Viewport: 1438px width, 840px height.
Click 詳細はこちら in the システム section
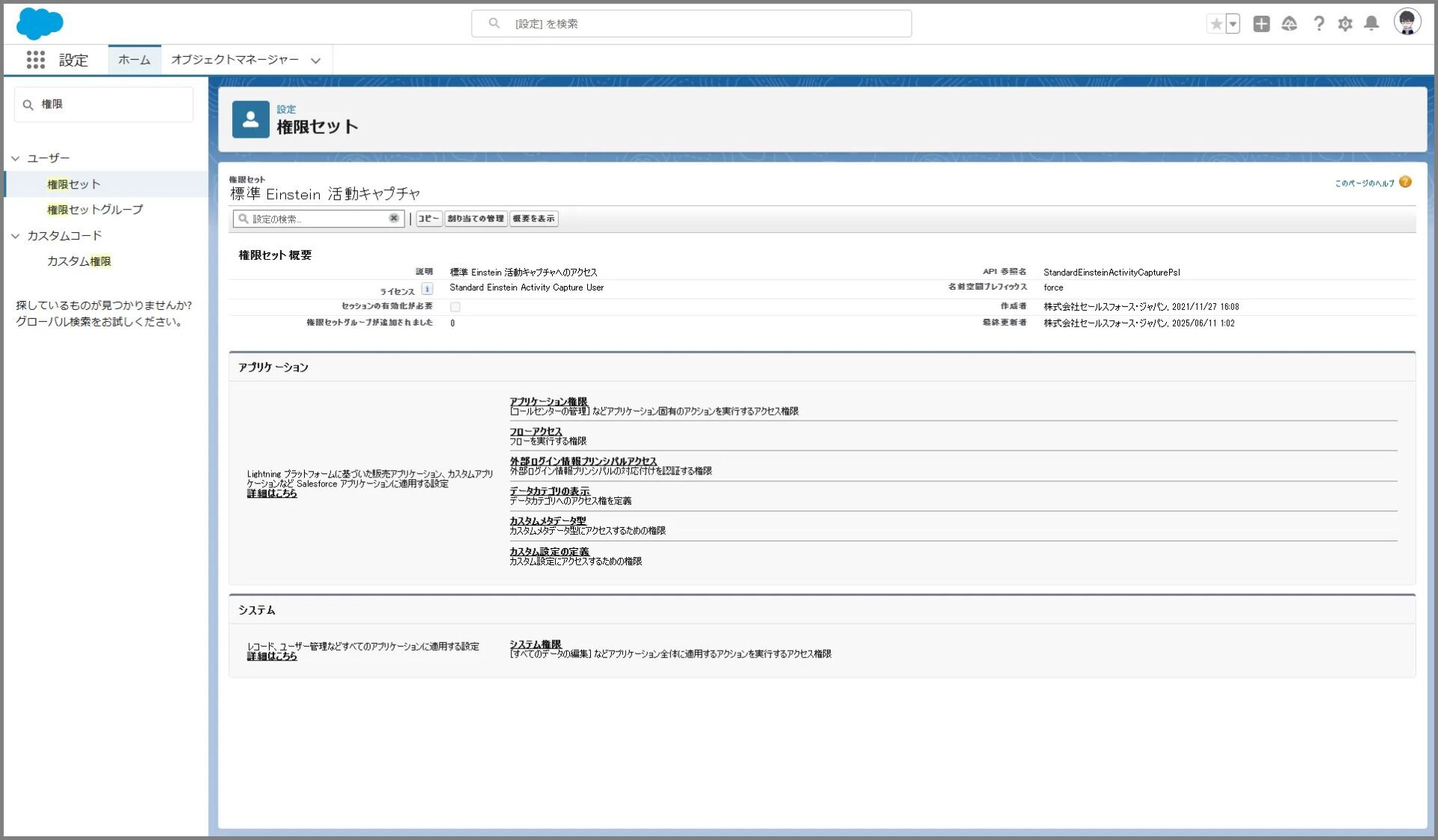click(x=272, y=657)
